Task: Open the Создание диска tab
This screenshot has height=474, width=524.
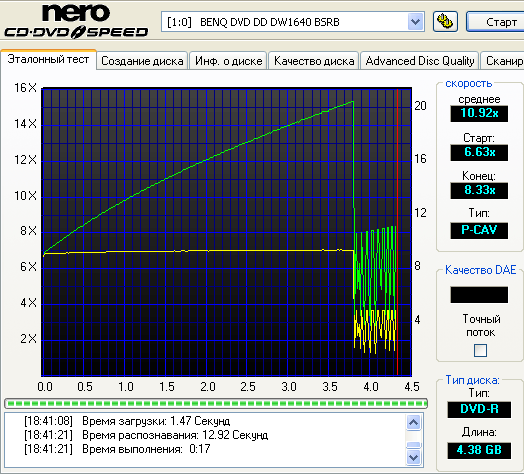Action: coord(142,61)
